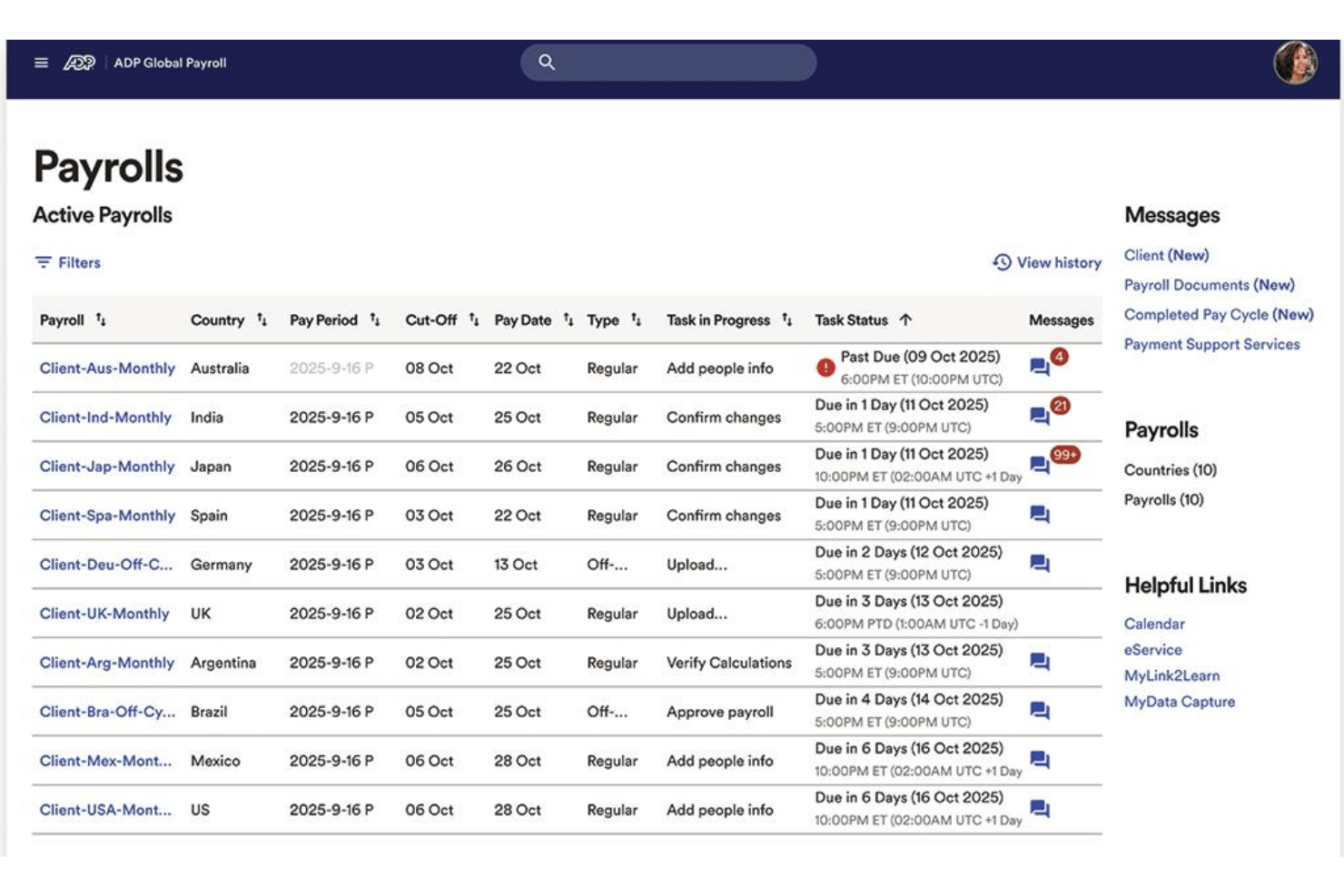This screenshot has height=896, width=1344.
Task: Select the 'Past Due (09 Oct 2025)' status
Action: pyautogui.click(x=920, y=357)
